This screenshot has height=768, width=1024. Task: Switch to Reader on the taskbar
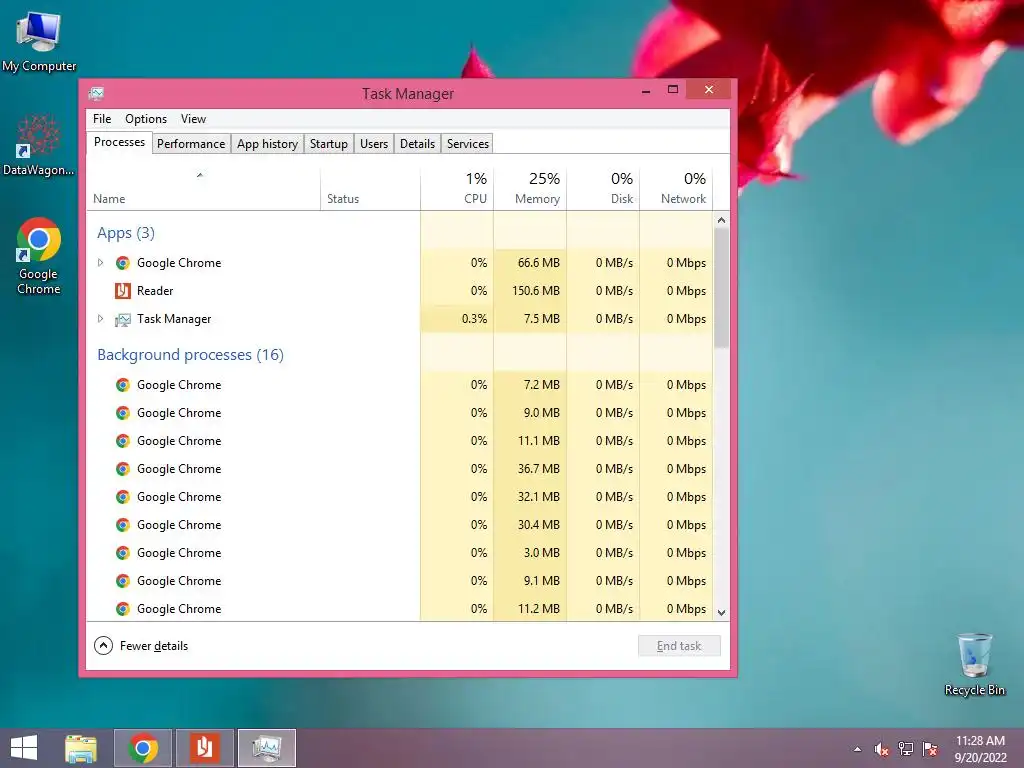(x=204, y=748)
